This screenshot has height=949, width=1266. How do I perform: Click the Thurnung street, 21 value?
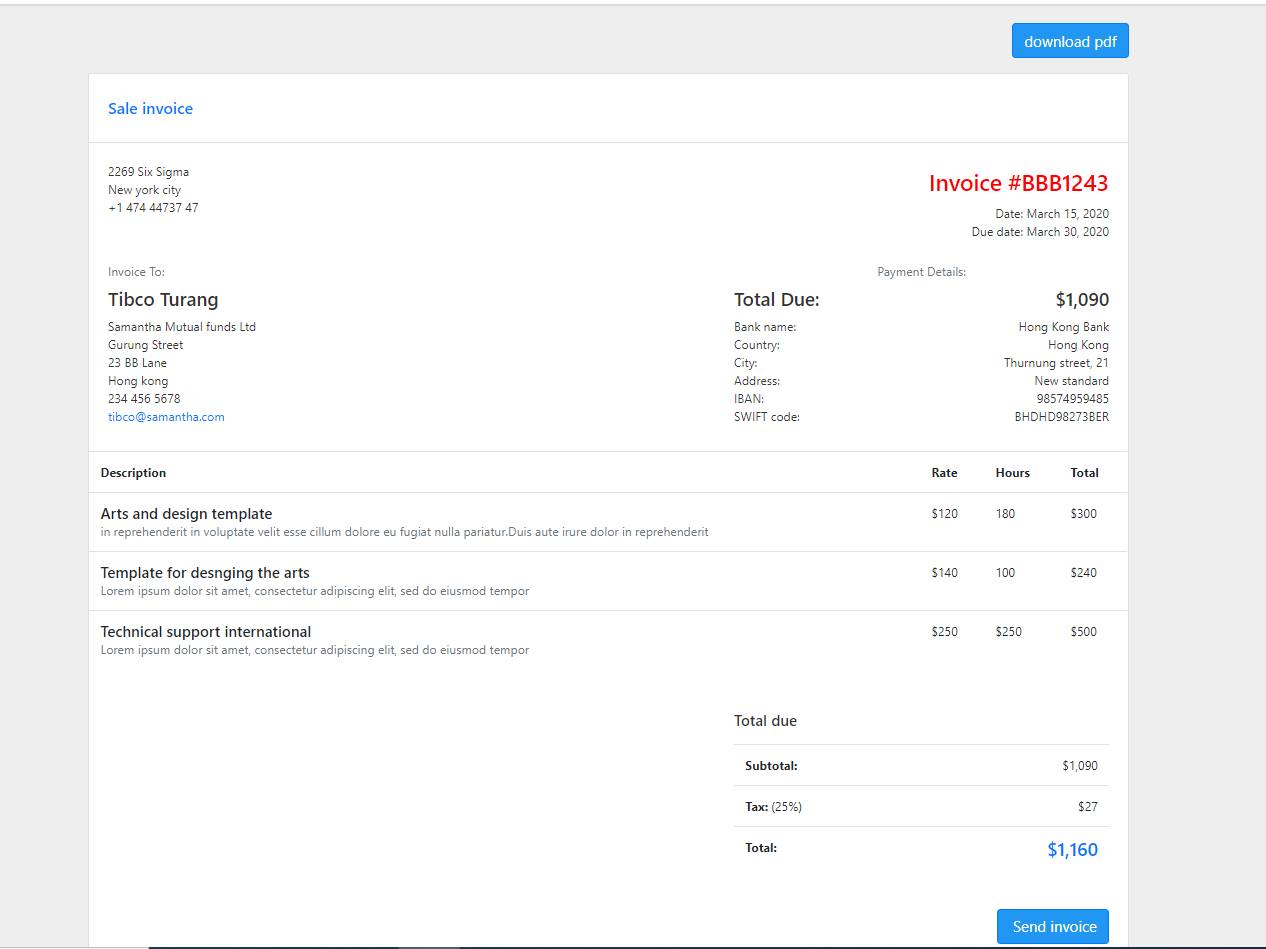1056,363
